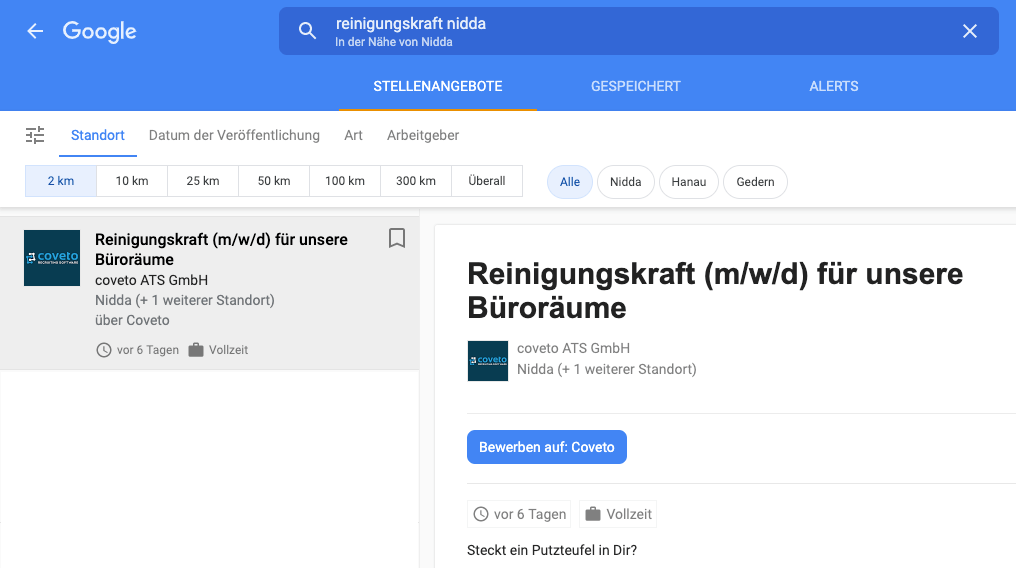1016x568 pixels.
Task: Choose the 100 km radius
Action: (x=345, y=181)
